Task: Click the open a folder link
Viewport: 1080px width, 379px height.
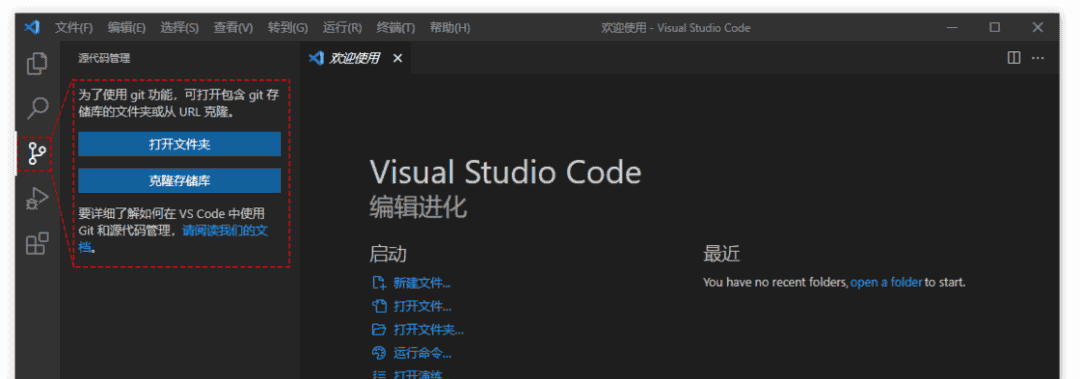Action: coord(886,283)
